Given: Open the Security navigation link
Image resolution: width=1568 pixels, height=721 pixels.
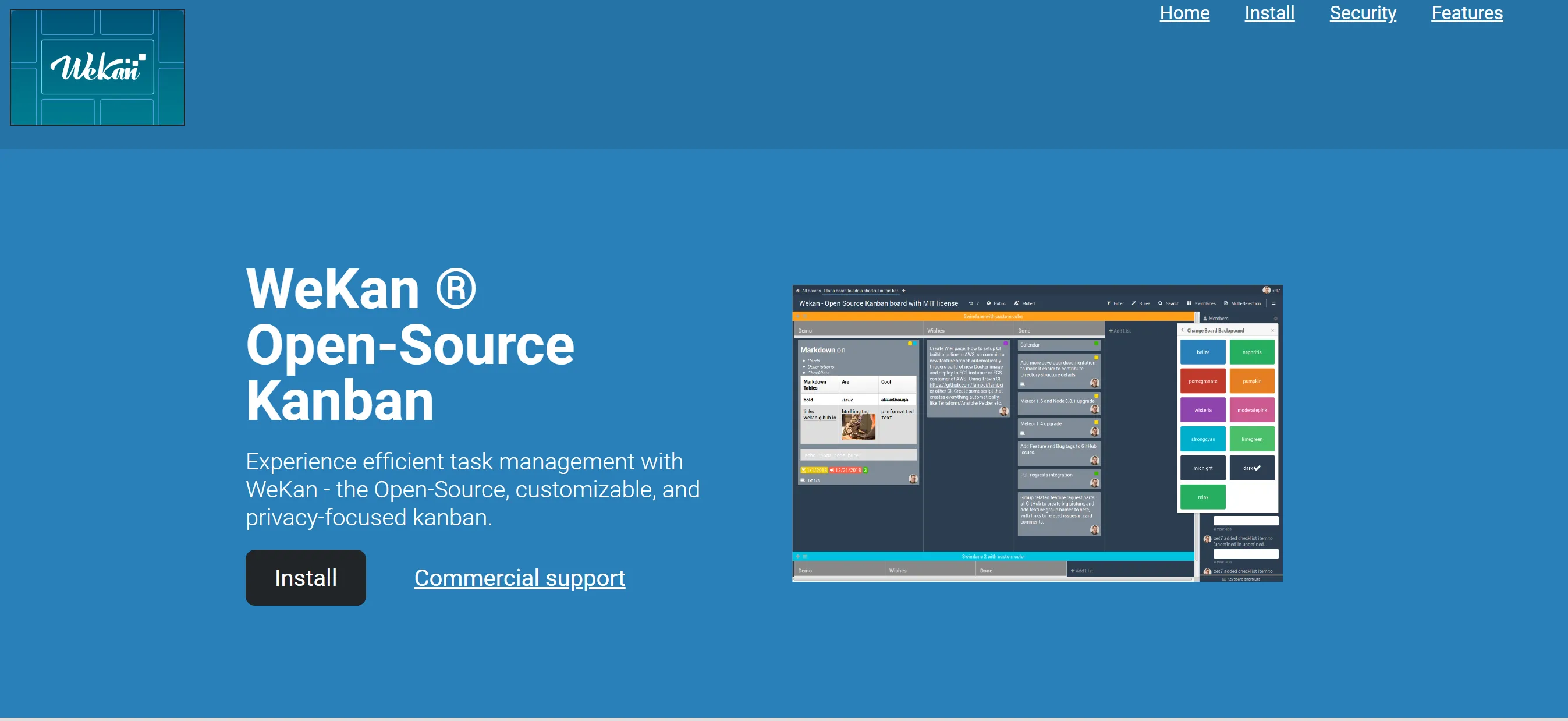Looking at the screenshot, I should coord(1363,13).
